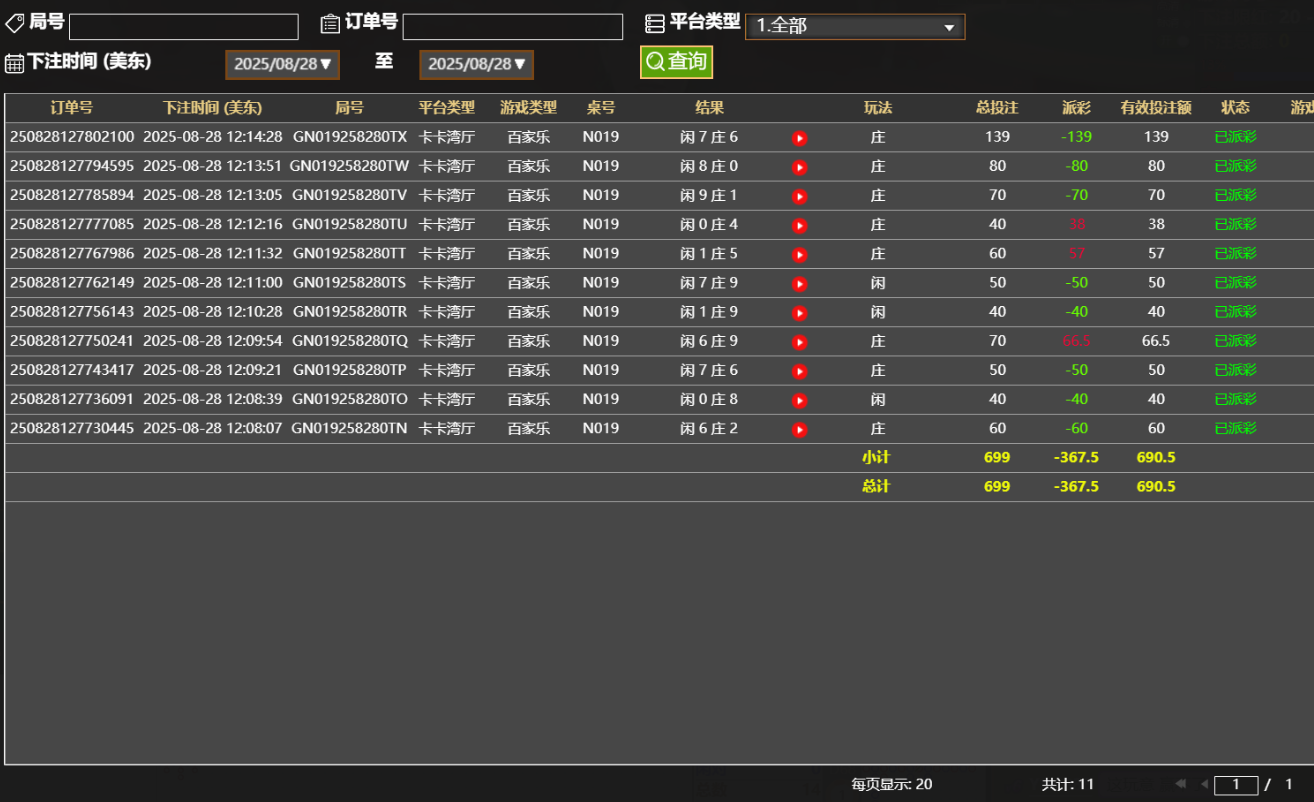Screen dimensions: 1314x802
Task: Open the start date 2025/08/28 dropdown
Action: coord(282,63)
